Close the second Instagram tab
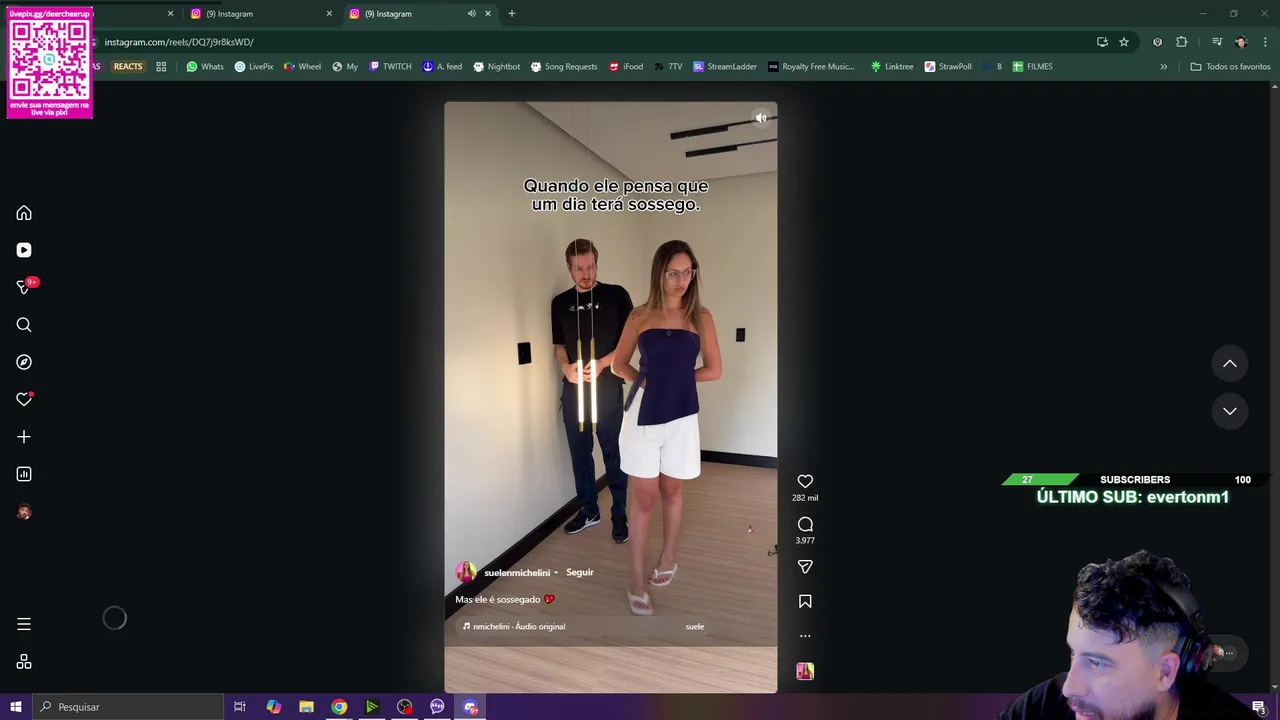 pos(329,14)
